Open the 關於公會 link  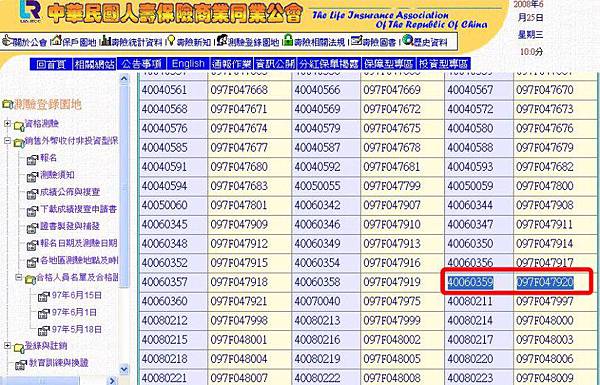(29, 42)
